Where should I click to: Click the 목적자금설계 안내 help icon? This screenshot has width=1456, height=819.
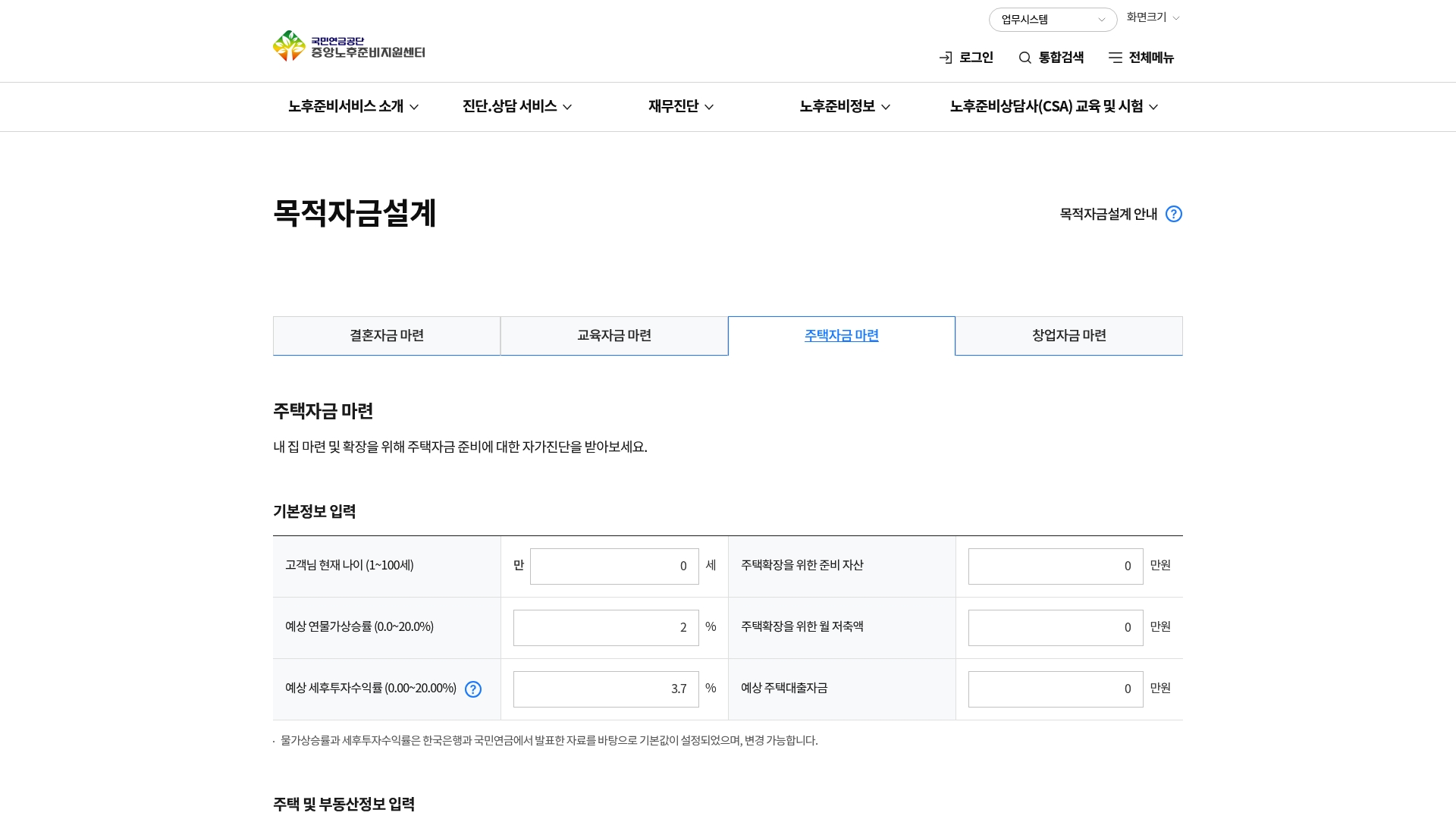pos(1173,214)
